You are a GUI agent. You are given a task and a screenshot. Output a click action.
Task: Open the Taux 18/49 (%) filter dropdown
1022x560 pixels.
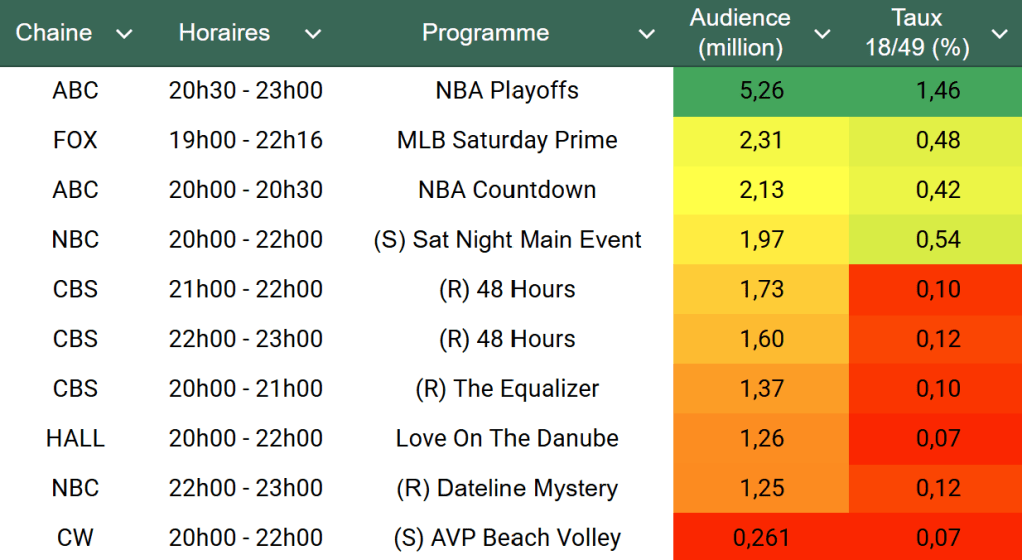pyautogui.click(x=999, y=34)
